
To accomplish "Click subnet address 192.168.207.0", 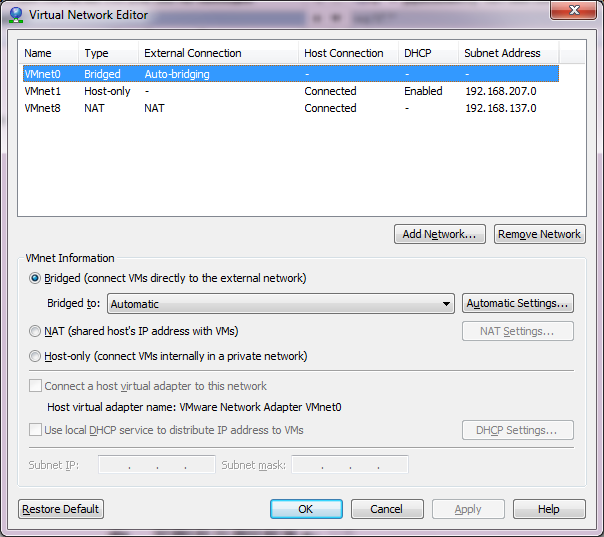I will pos(501,91).
